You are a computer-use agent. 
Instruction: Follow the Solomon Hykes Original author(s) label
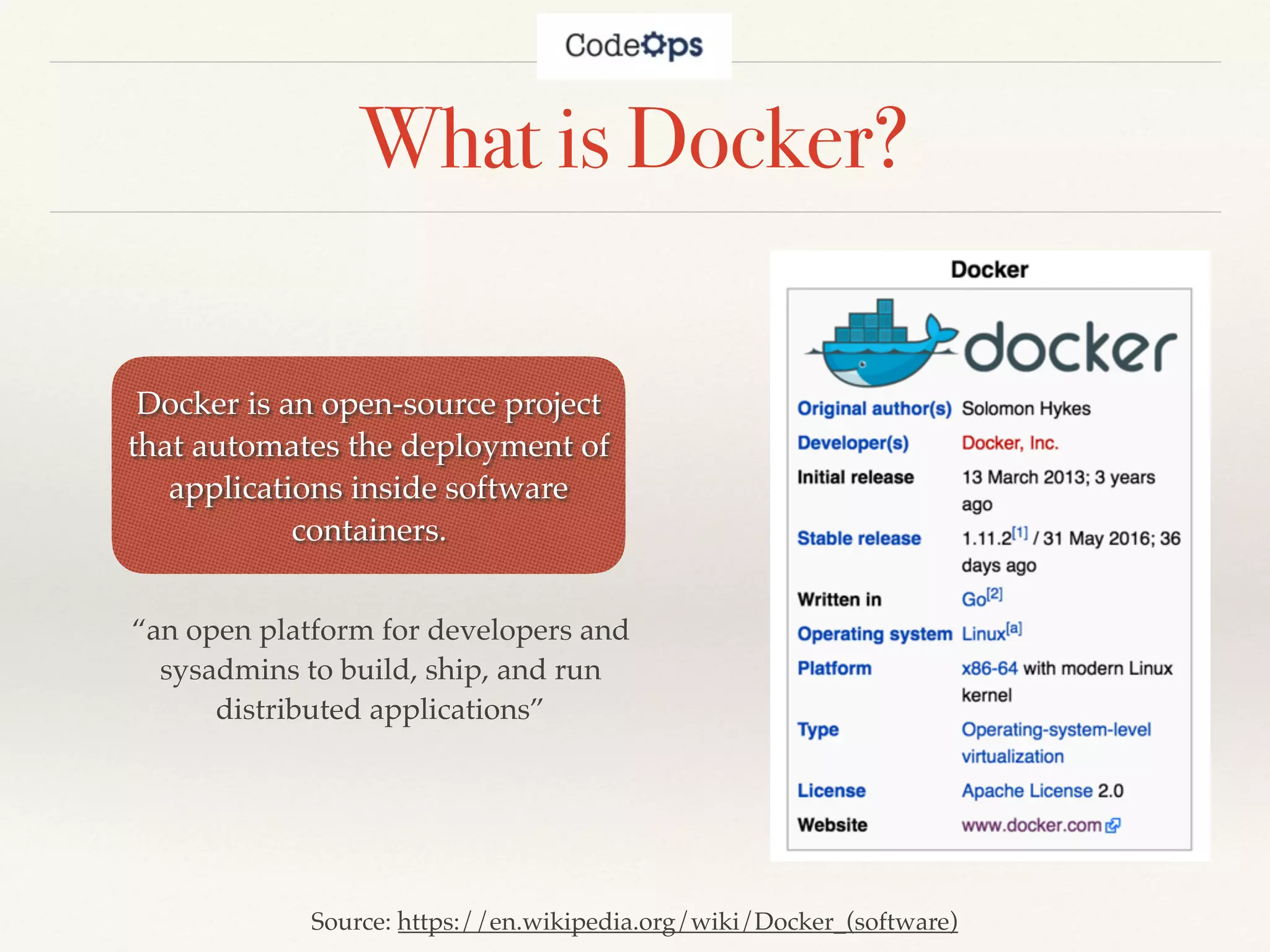[874, 408]
